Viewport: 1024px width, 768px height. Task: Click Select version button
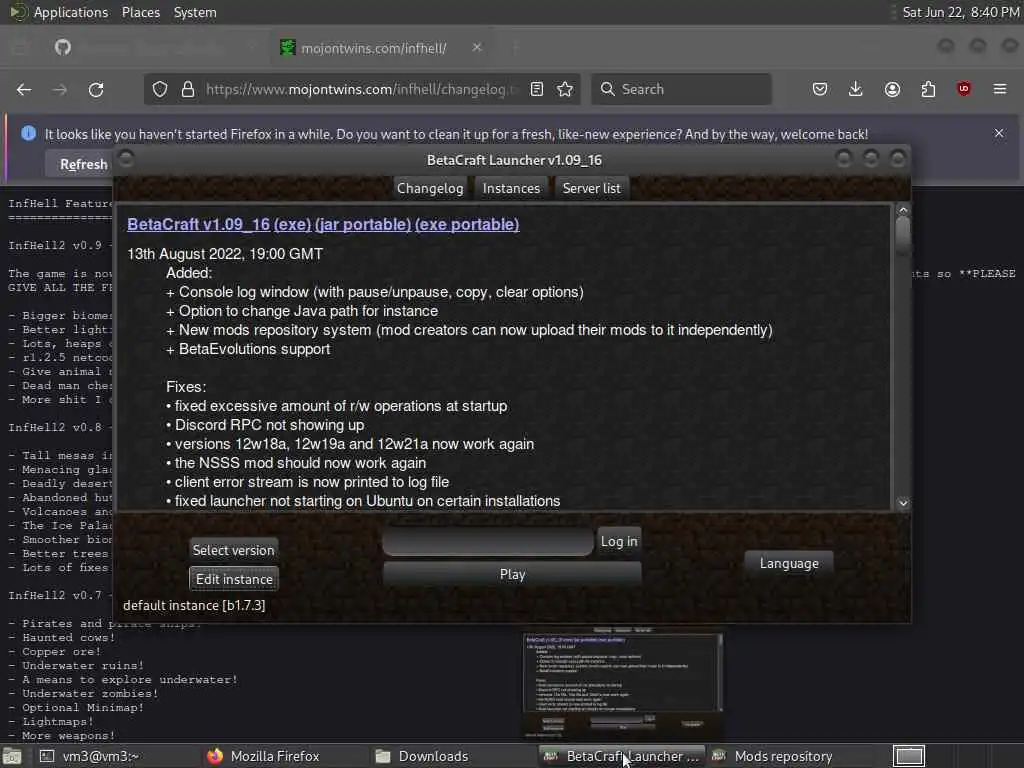coord(233,551)
